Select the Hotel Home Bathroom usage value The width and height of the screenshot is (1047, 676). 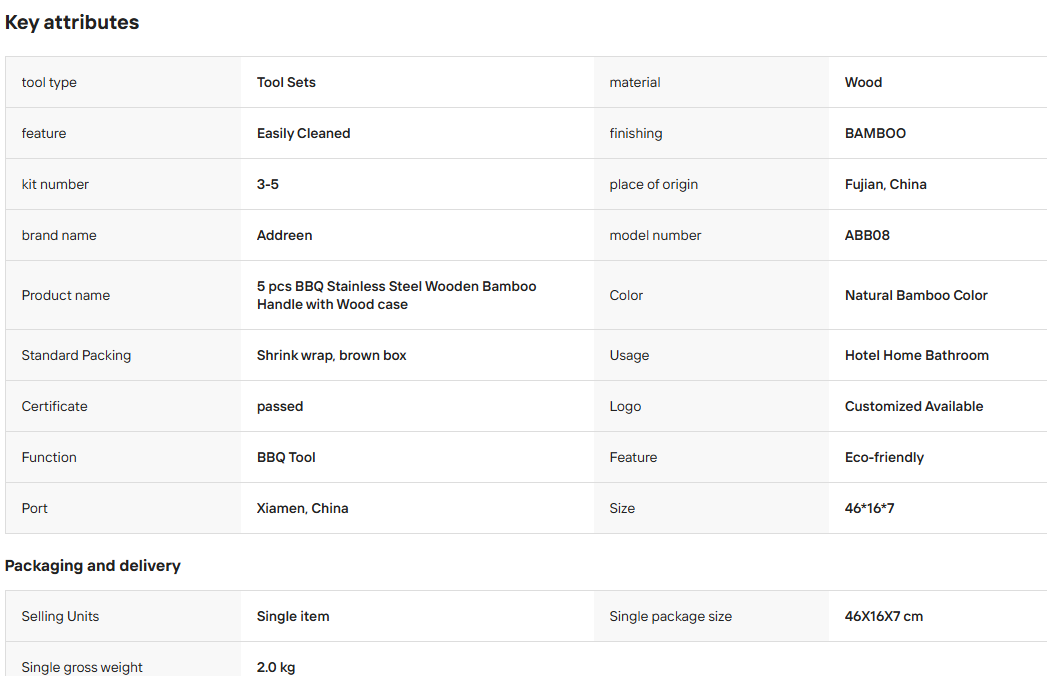click(x=917, y=355)
